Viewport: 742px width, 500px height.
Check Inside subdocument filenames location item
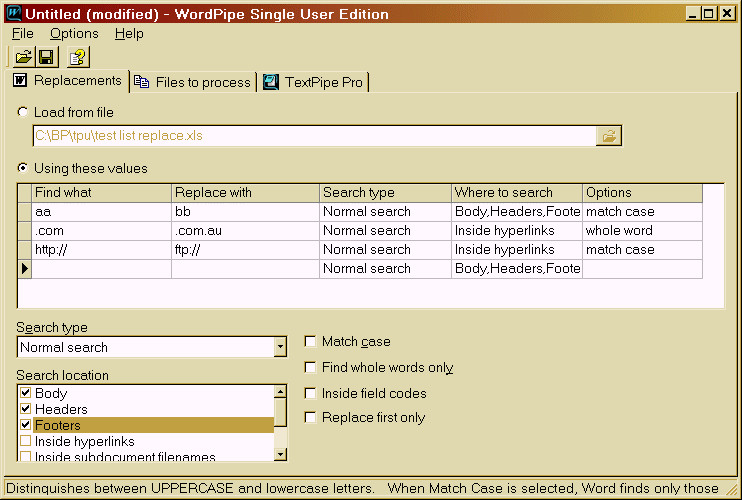coord(26,456)
